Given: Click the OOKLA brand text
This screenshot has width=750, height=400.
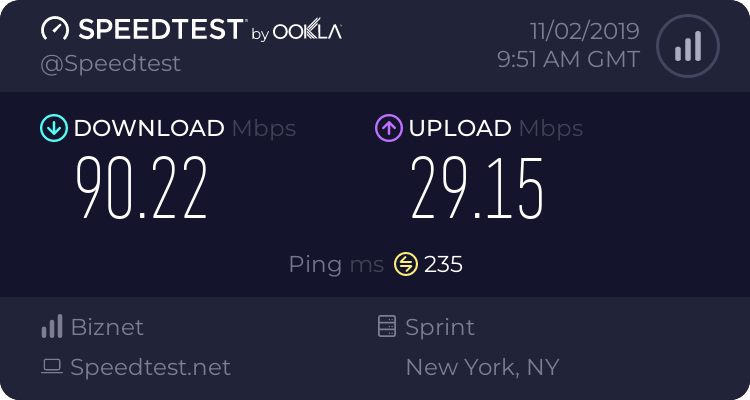Looking at the screenshot, I should [x=307, y=32].
